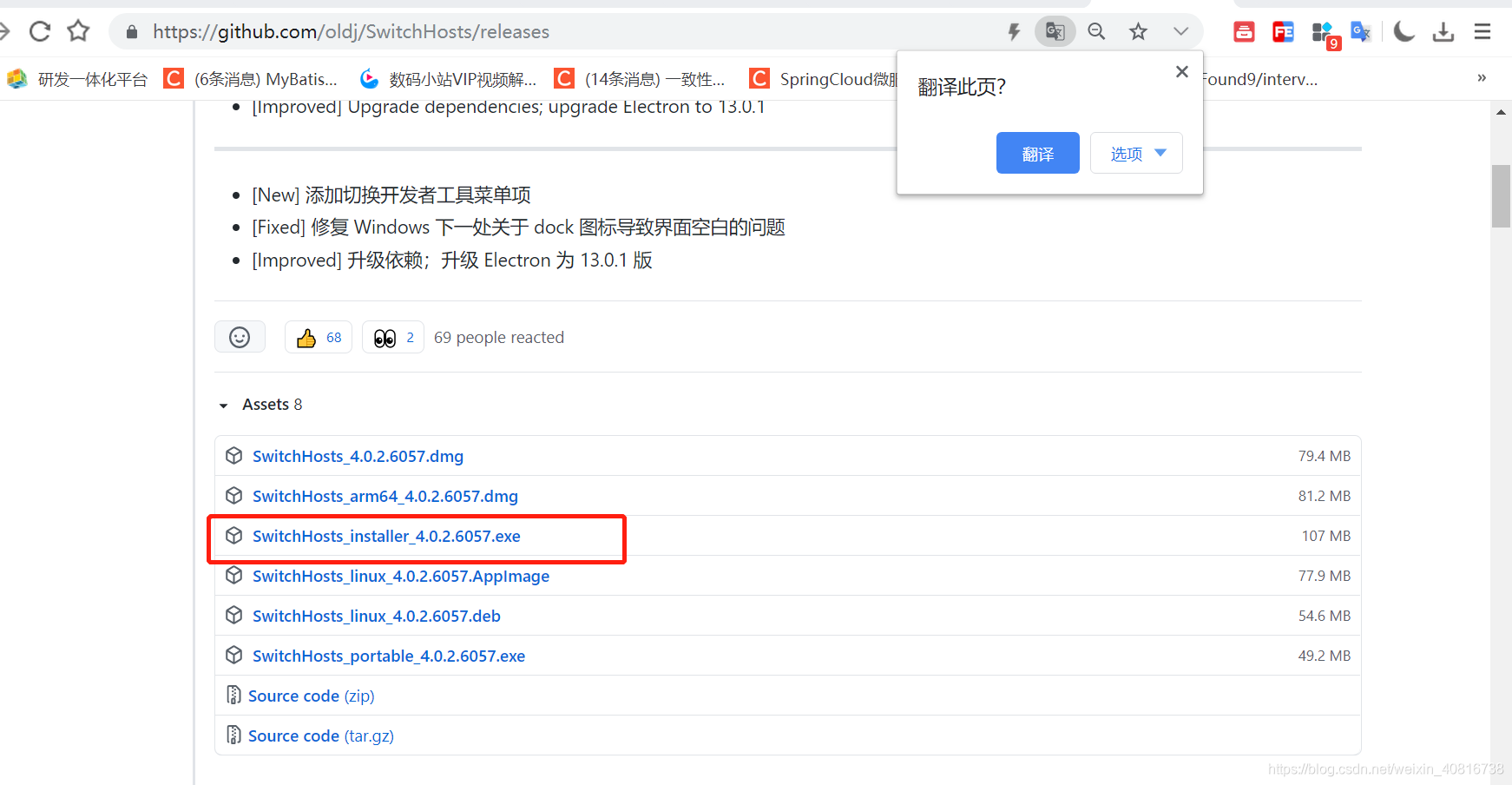Click the 79.4 MB size text
This screenshot has width=1512, height=785.
(x=1325, y=456)
